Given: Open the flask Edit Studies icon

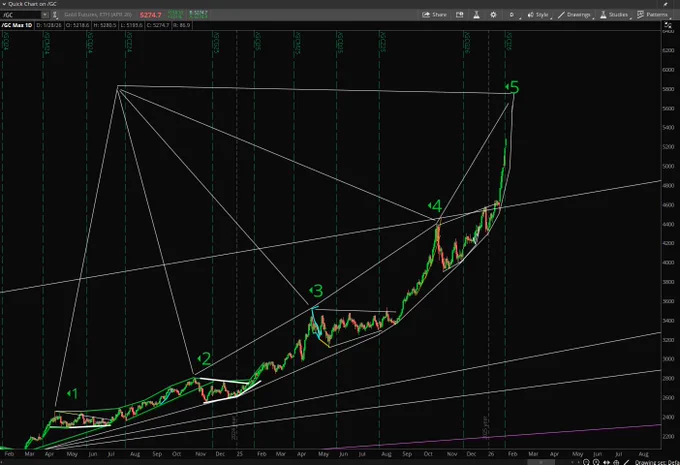Looking at the screenshot, I should pyautogui.click(x=476, y=15).
